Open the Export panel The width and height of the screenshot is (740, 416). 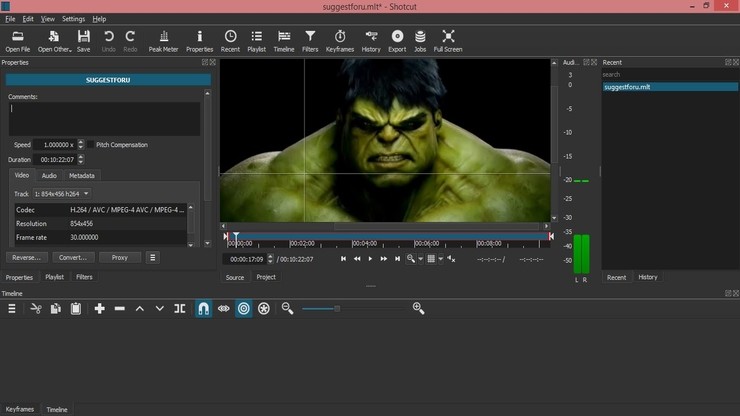pos(397,41)
